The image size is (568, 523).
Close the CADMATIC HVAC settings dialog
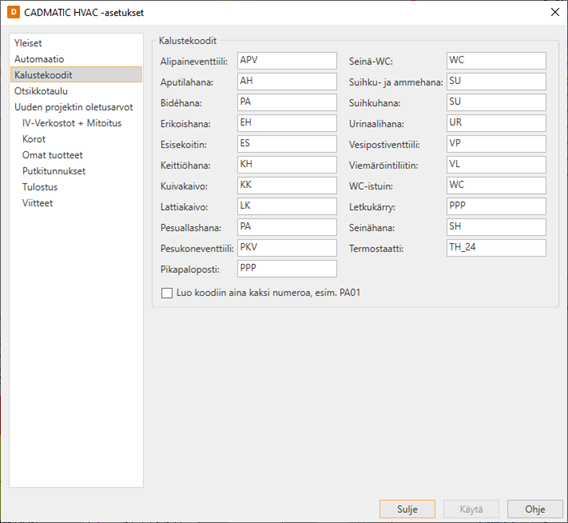[555, 12]
